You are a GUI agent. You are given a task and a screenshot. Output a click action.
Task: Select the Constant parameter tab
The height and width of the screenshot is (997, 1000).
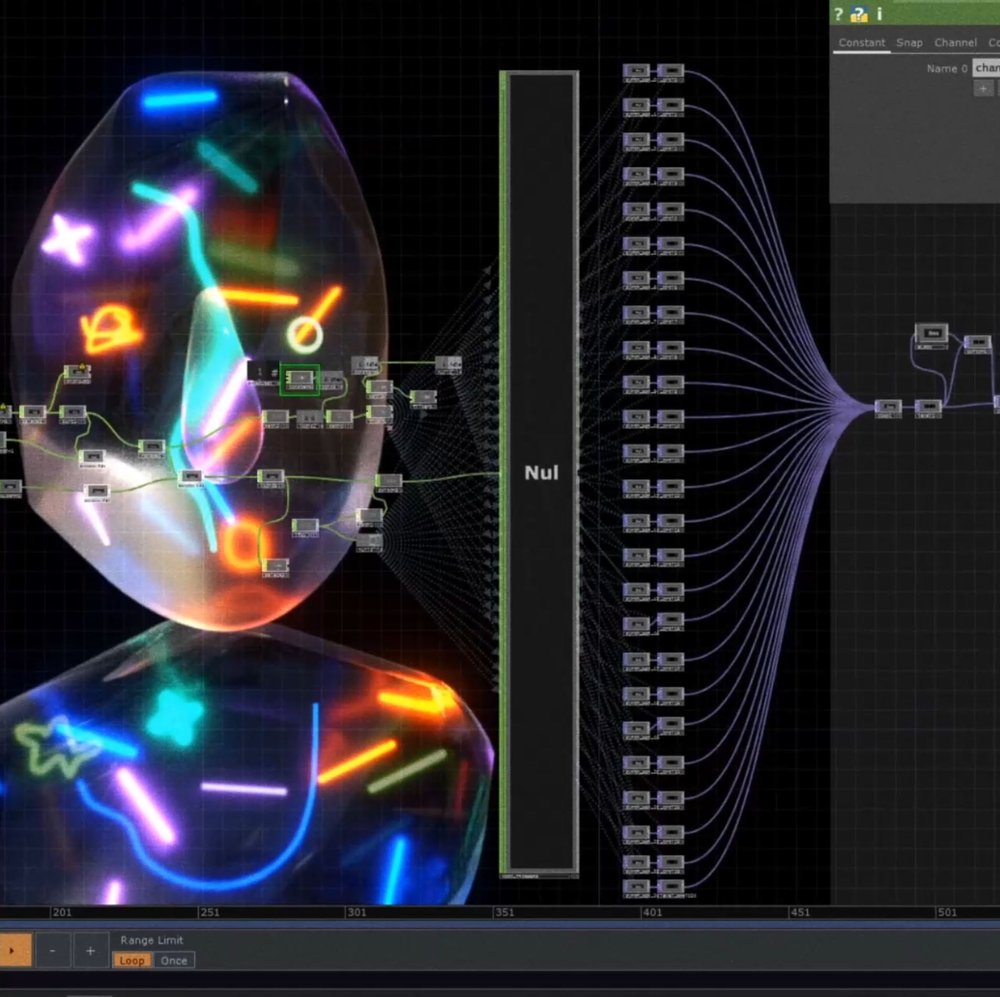click(x=861, y=43)
